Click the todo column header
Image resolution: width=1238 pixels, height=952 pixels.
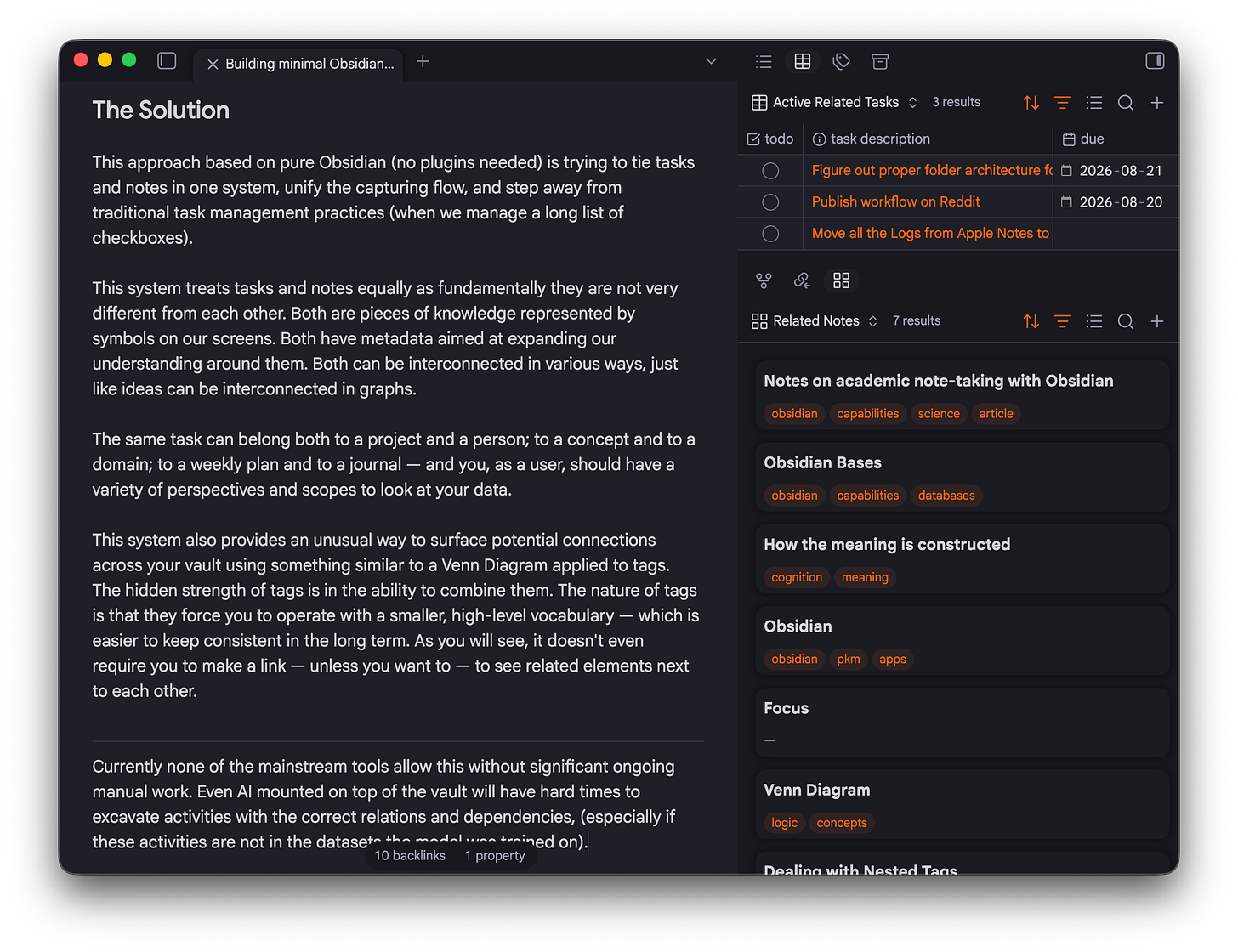click(x=770, y=139)
